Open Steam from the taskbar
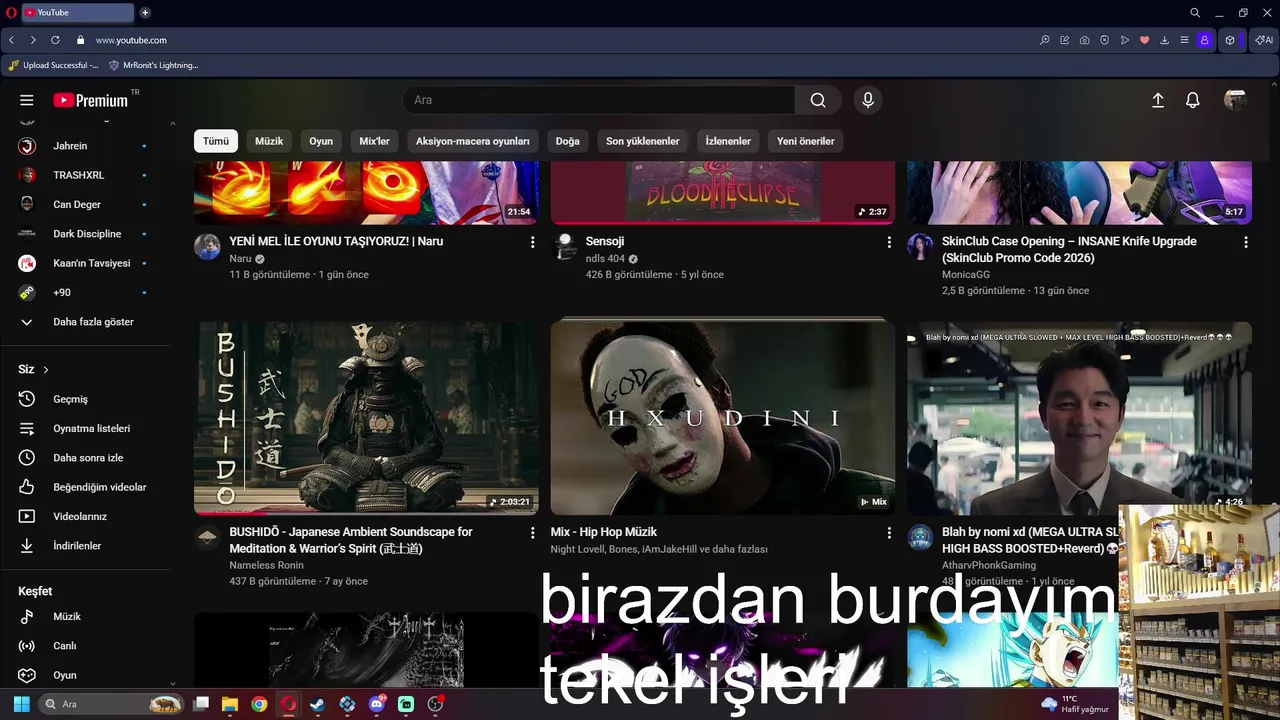This screenshot has width=1280, height=720. (x=318, y=704)
